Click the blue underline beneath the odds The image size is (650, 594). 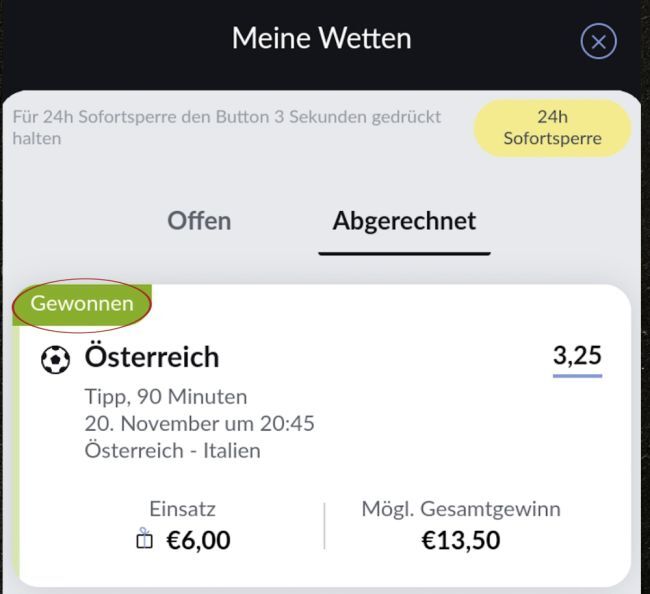coord(577,376)
